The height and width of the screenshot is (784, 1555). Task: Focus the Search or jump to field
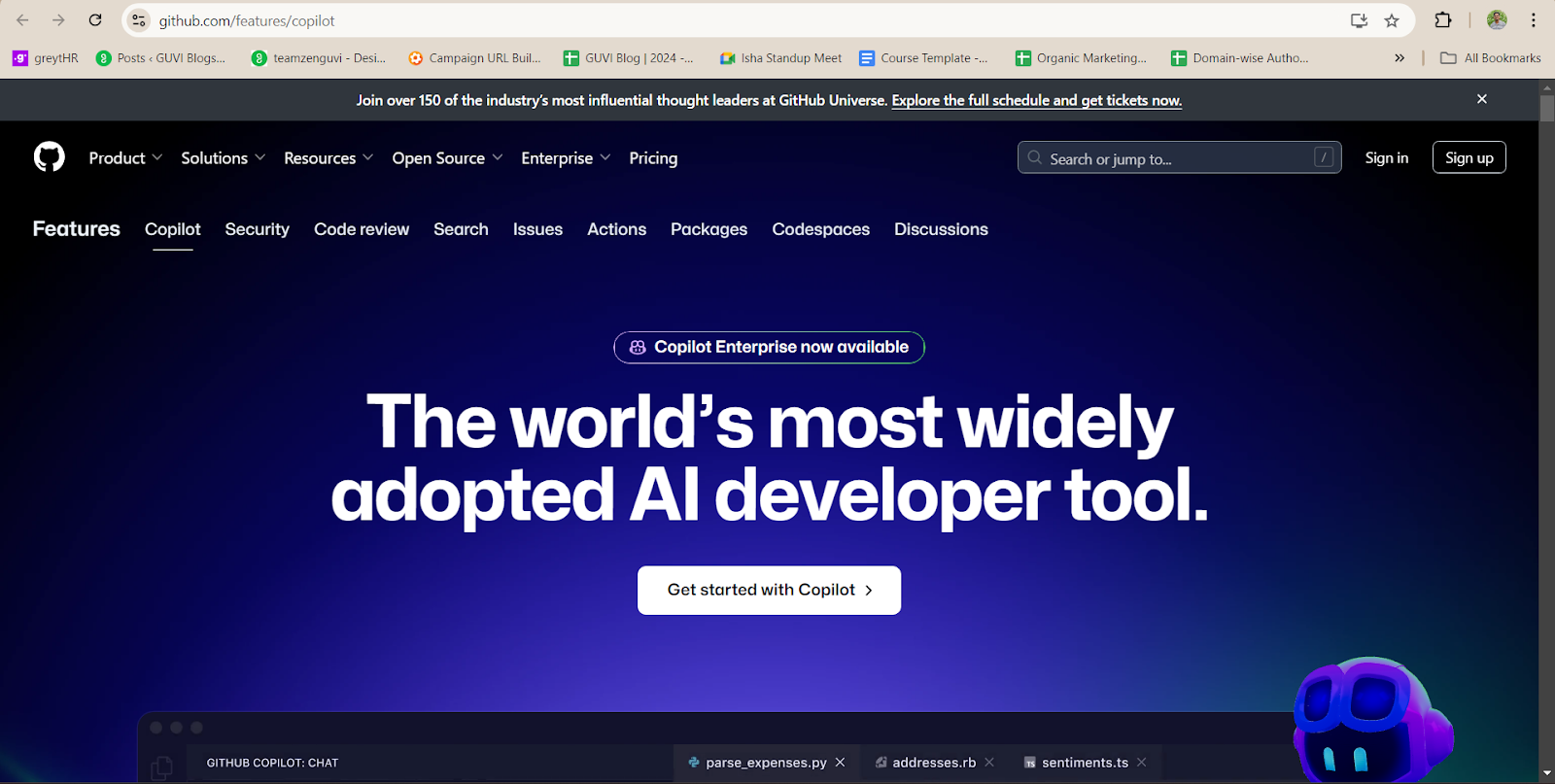click(x=1179, y=157)
